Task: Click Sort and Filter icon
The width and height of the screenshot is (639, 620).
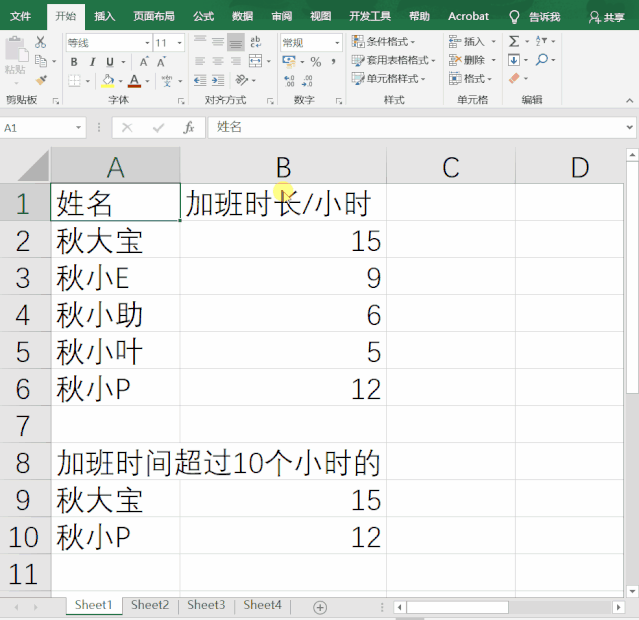Action: [x=541, y=41]
